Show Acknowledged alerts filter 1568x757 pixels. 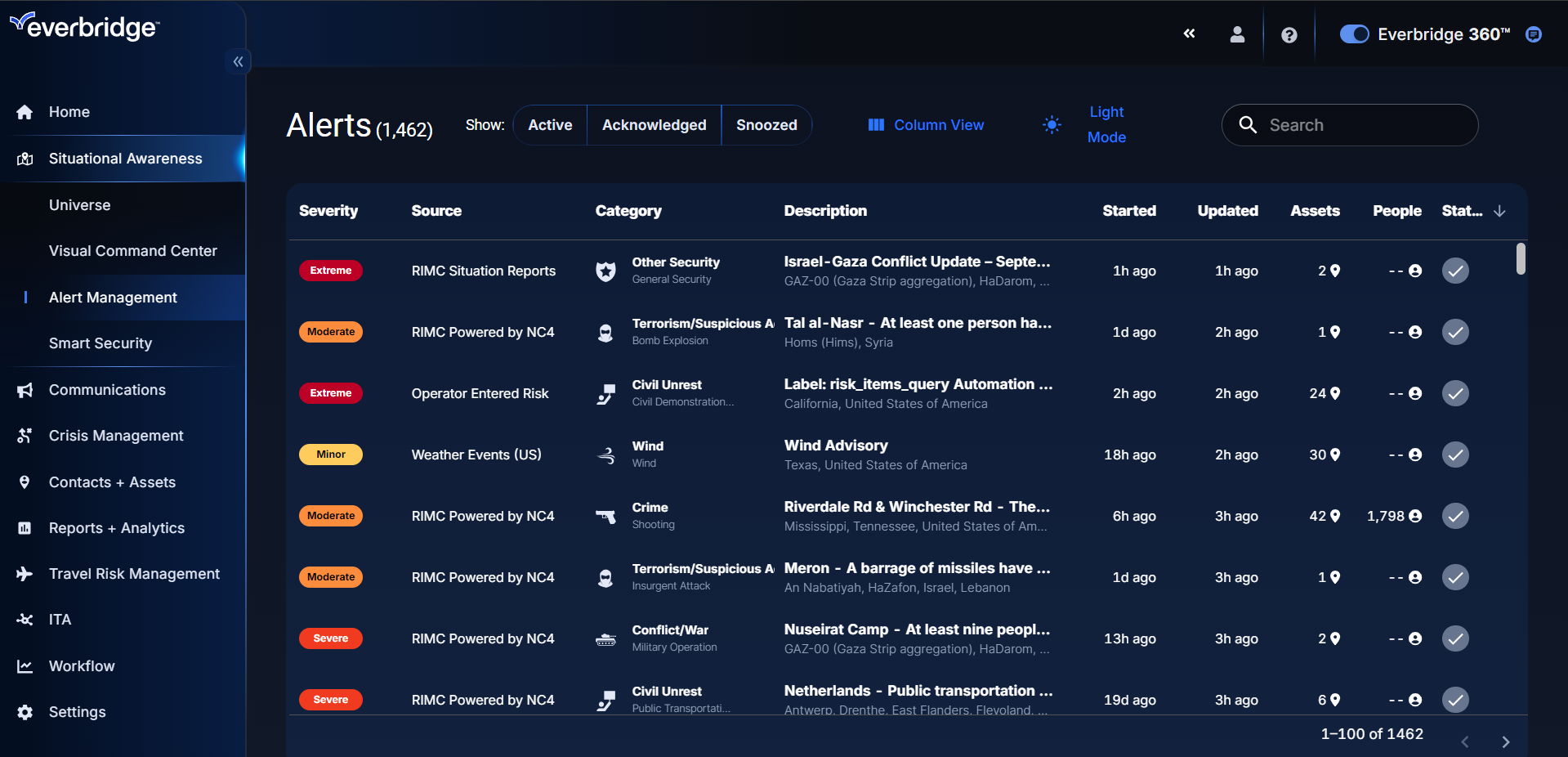click(x=654, y=125)
